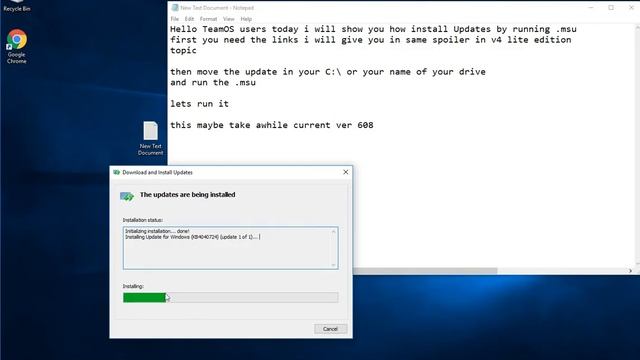The image size is (640, 360).
Task: Click the Notepad title bar icon
Action: [x=175, y=8]
